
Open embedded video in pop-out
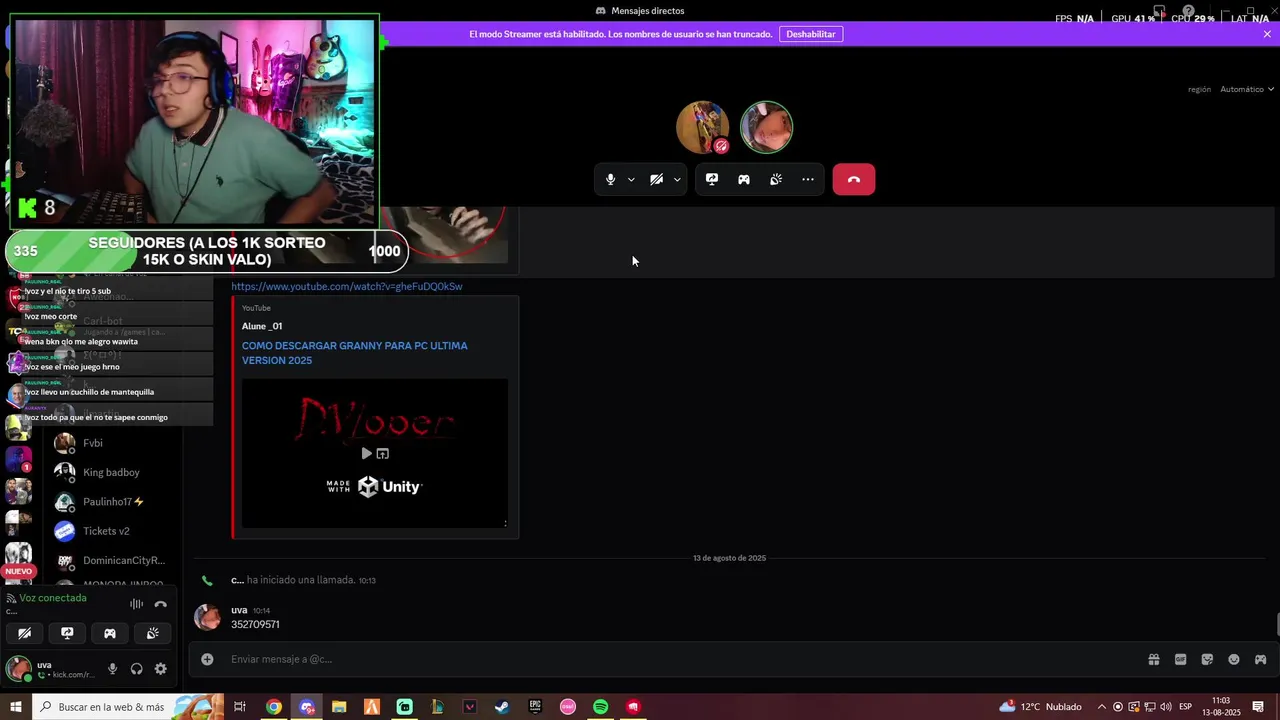[x=382, y=453]
